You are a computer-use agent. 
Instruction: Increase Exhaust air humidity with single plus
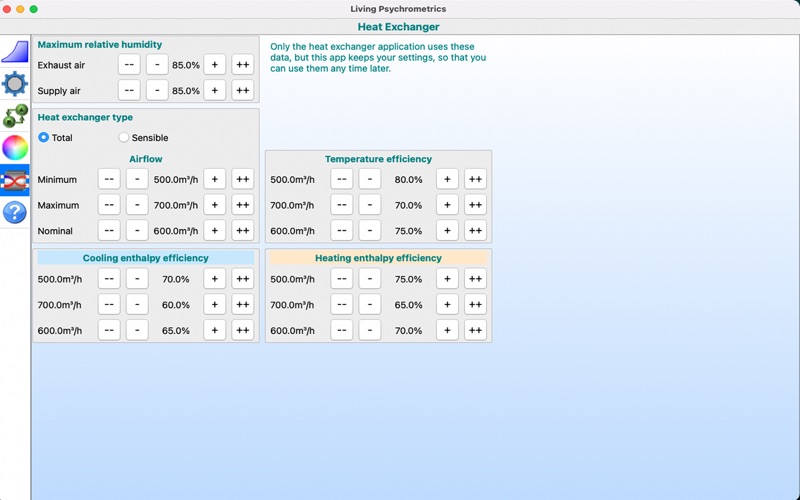point(215,65)
